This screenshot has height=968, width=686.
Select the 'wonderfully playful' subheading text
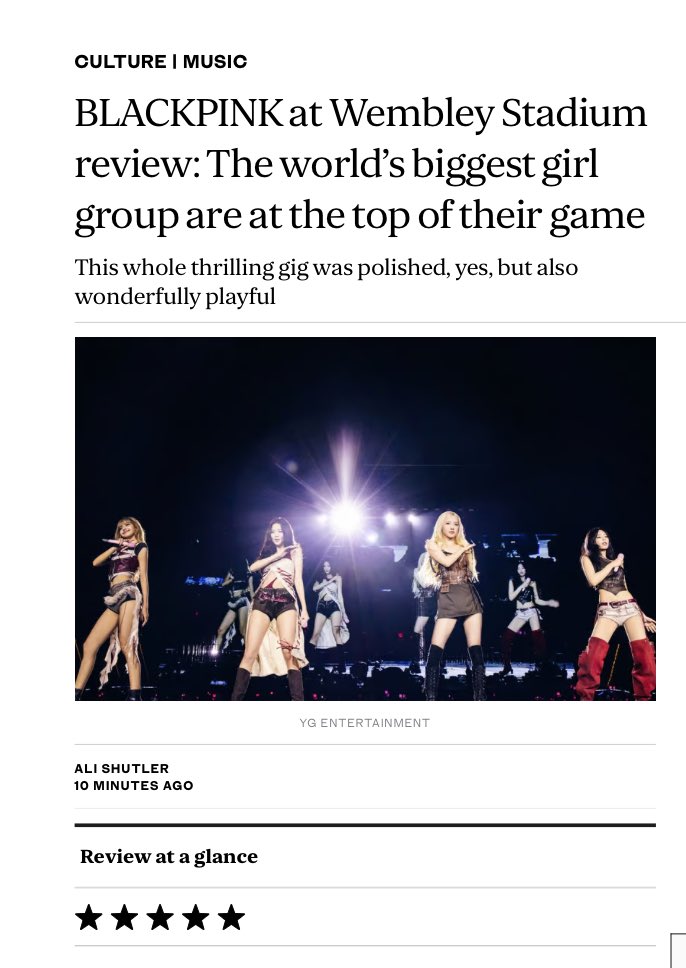(x=175, y=296)
